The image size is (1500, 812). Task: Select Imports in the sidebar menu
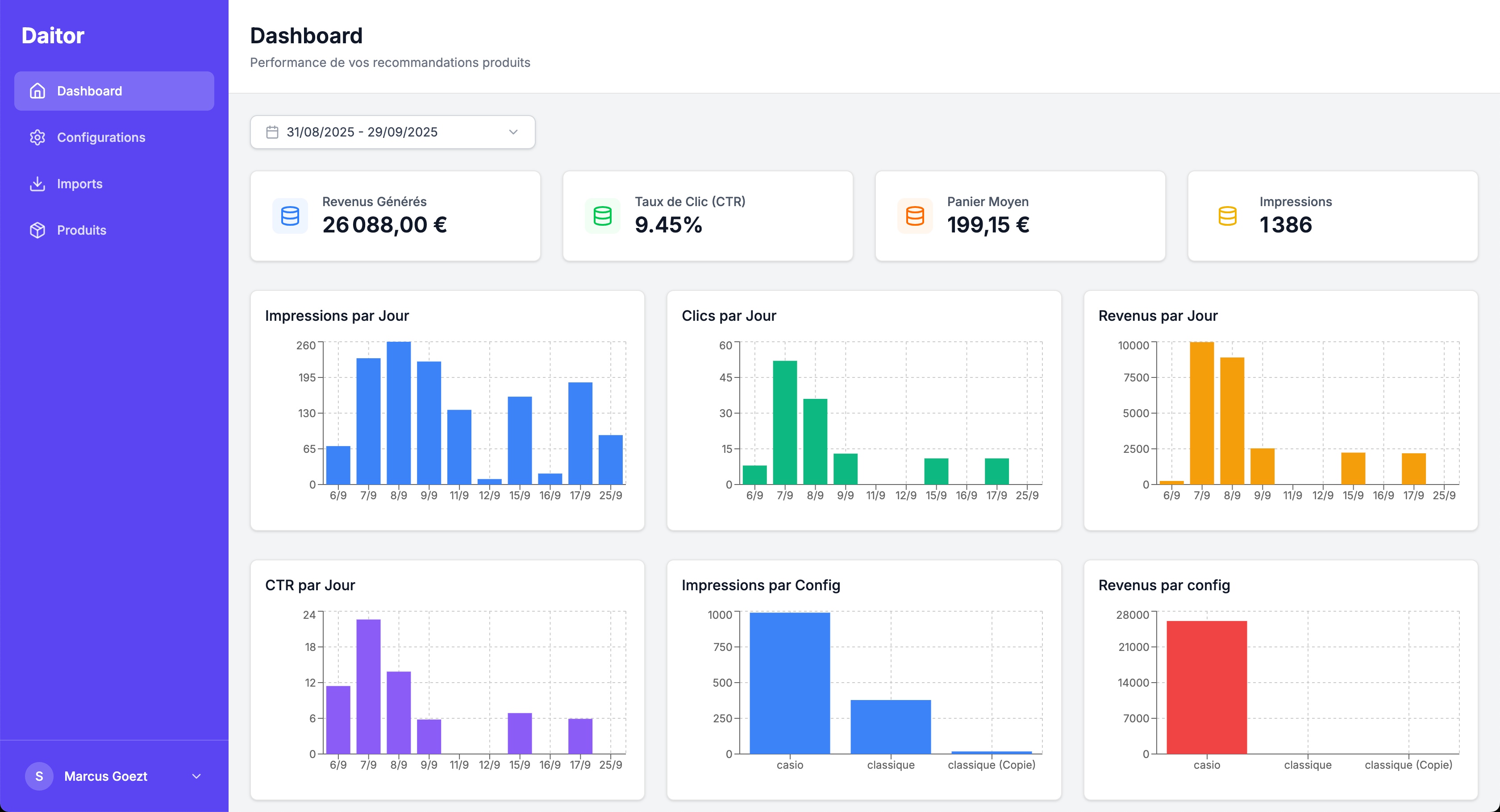pyautogui.click(x=80, y=183)
